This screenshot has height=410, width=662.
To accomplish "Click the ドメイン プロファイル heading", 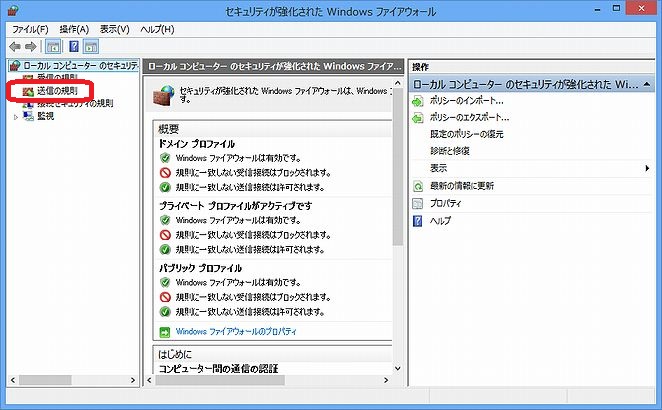I will pyautogui.click(x=197, y=144).
